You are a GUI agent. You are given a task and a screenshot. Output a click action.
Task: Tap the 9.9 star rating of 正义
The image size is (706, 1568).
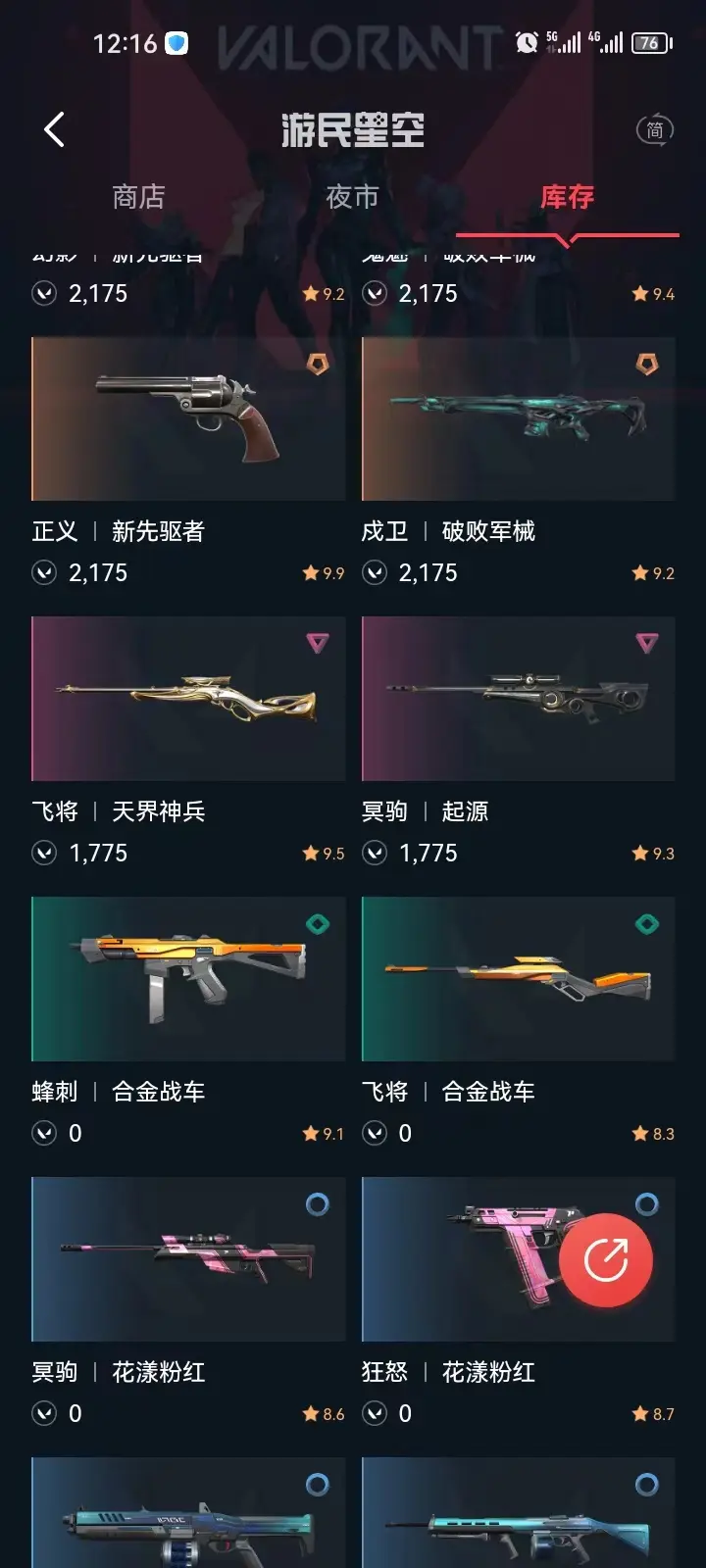tap(324, 573)
